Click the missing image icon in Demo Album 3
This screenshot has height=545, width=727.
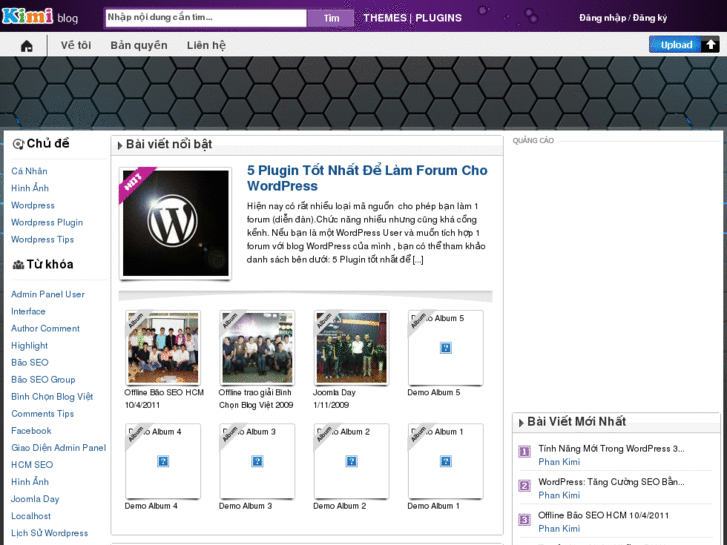coord(257,461)
